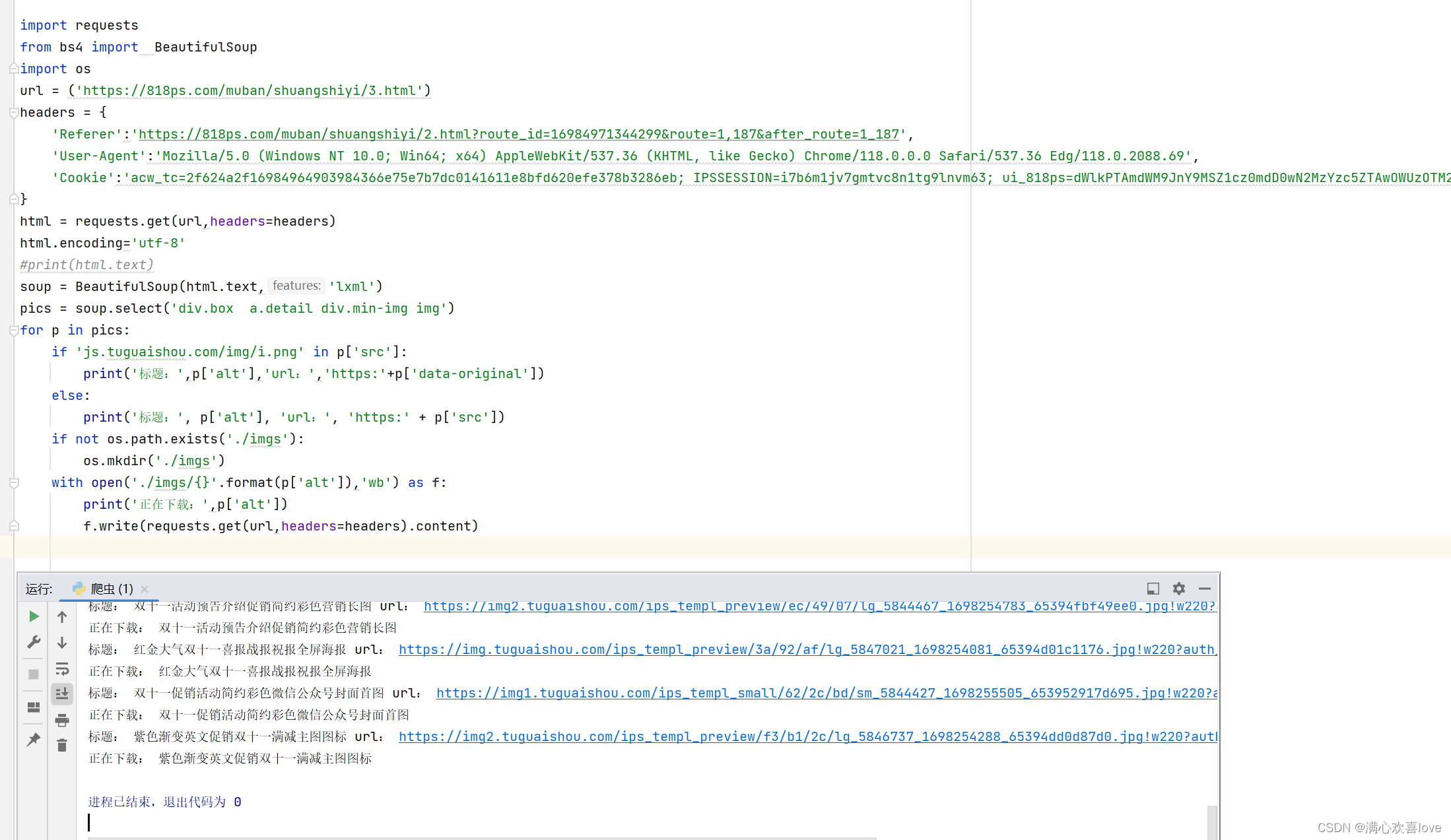Click the pin tab icon

point(34,740)
